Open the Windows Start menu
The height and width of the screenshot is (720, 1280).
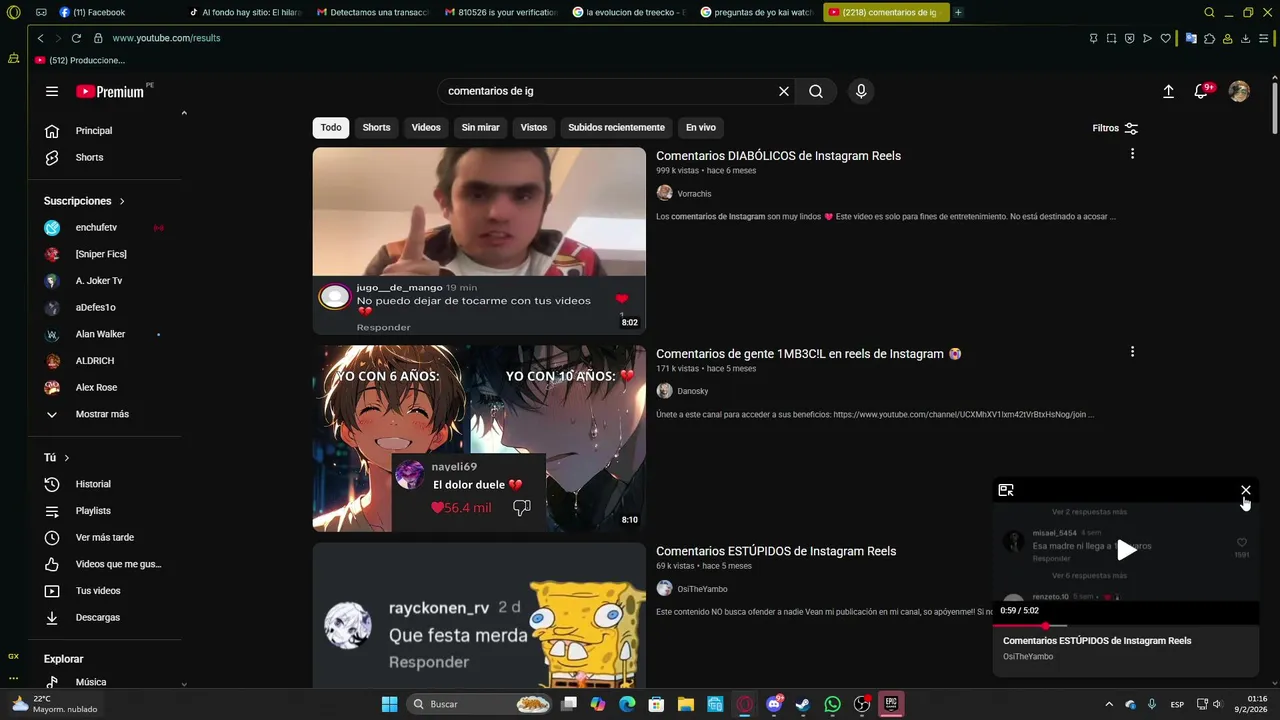tap(389, 704)
